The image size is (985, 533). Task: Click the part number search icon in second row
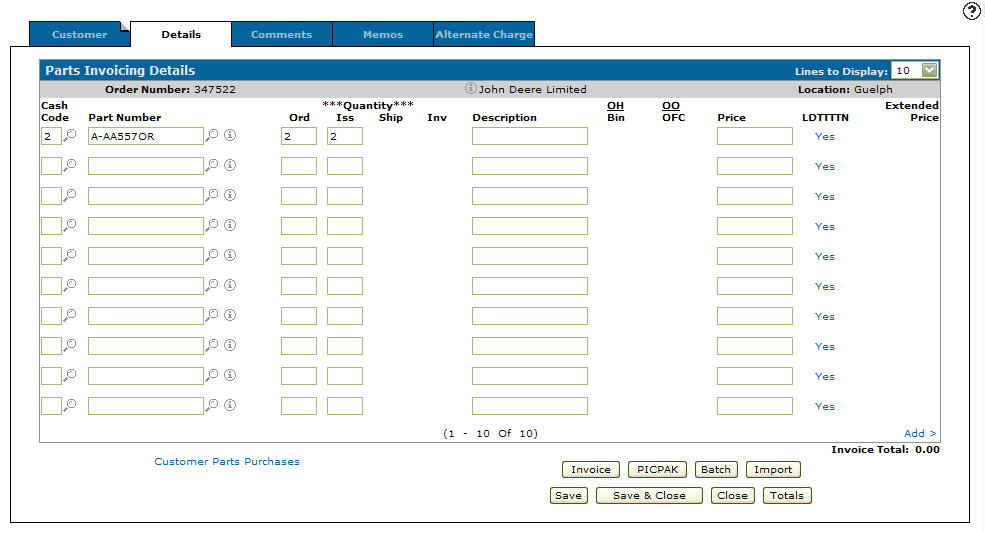211,166
